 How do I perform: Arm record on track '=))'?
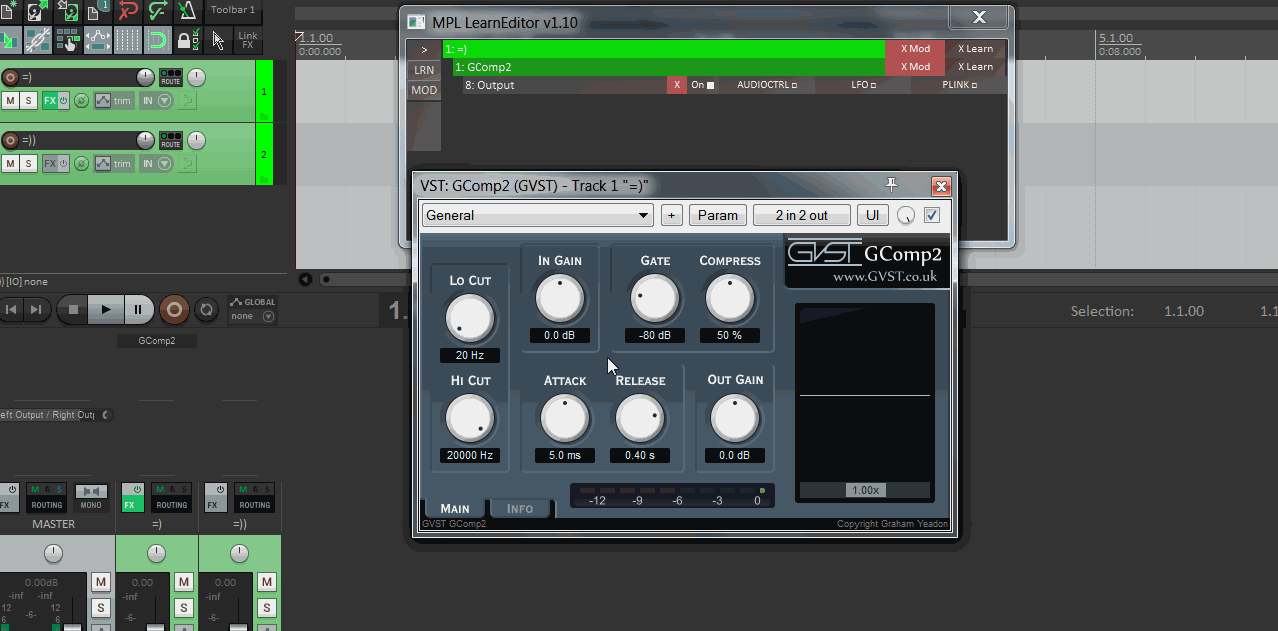click(x=10, y=140)
